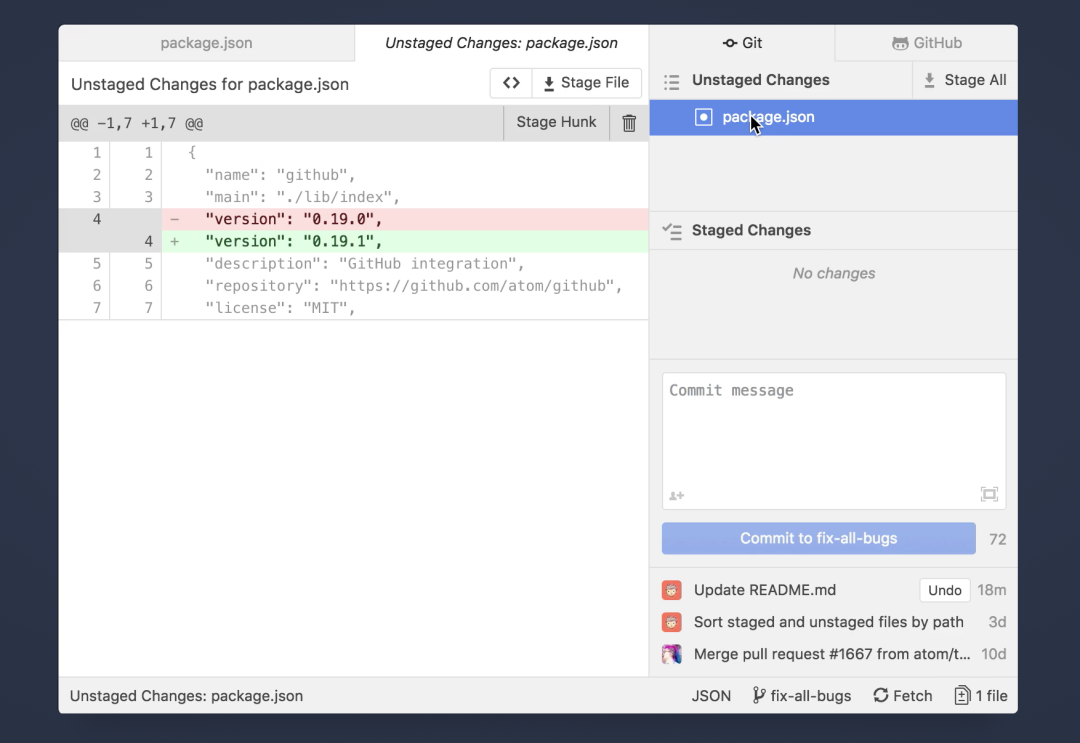Viewport: 1080px width, 743px height.
Task: Click the "No changes" note under Staged Changes
Action: 833,273
